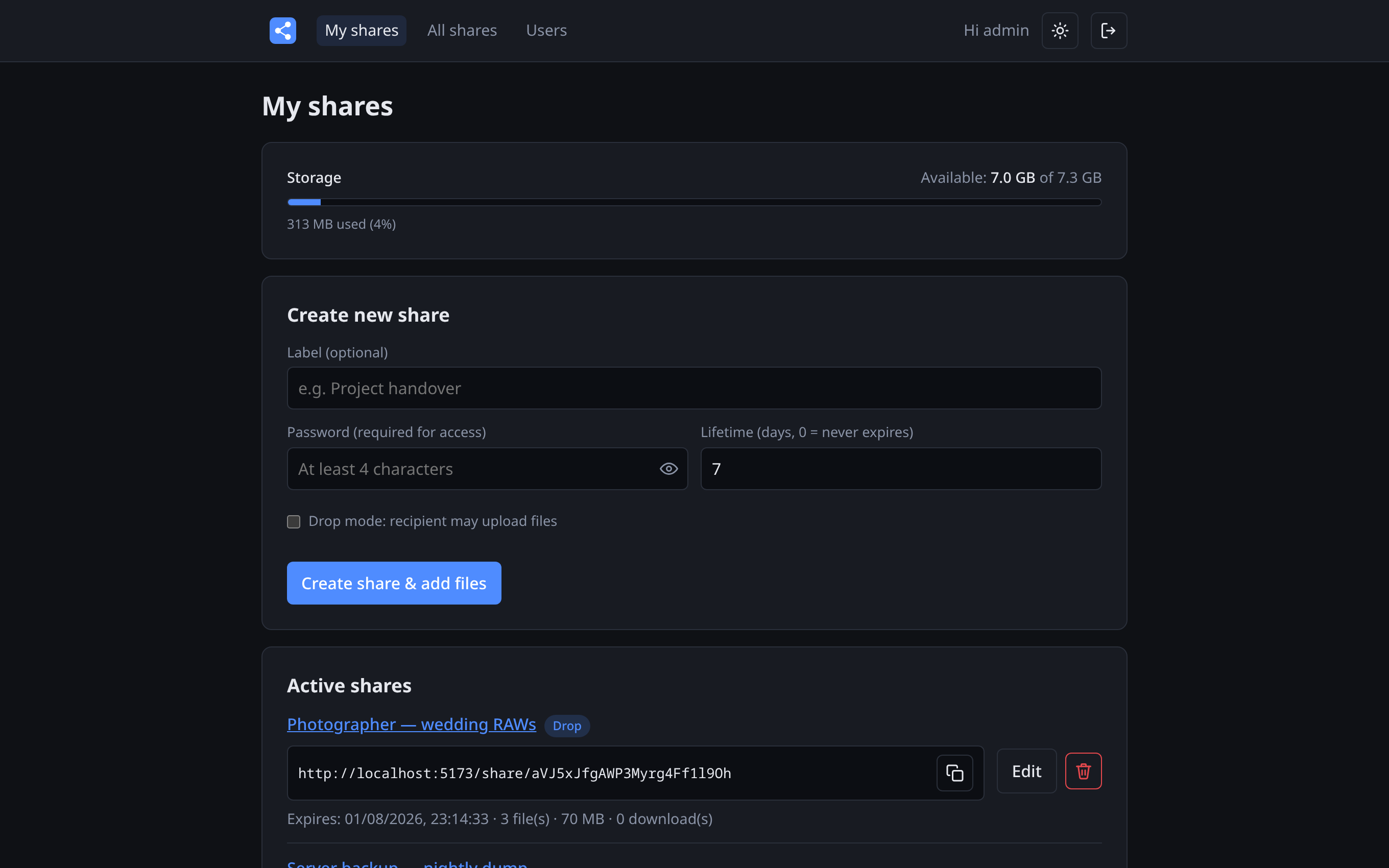This screenshot has height=868, width=1389.
Task: Toggle the light/dark theme sun icon
Action: 1060,31
